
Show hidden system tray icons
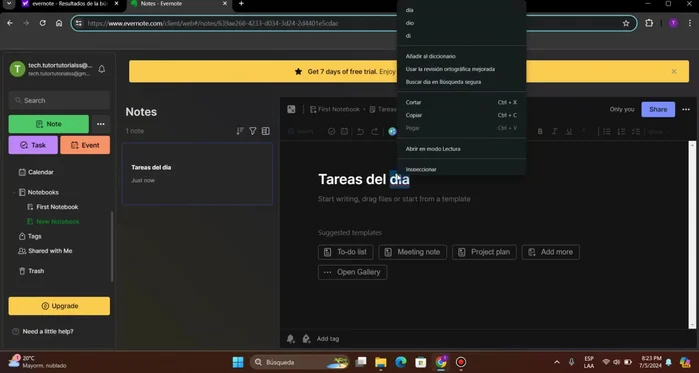point(556,362)
